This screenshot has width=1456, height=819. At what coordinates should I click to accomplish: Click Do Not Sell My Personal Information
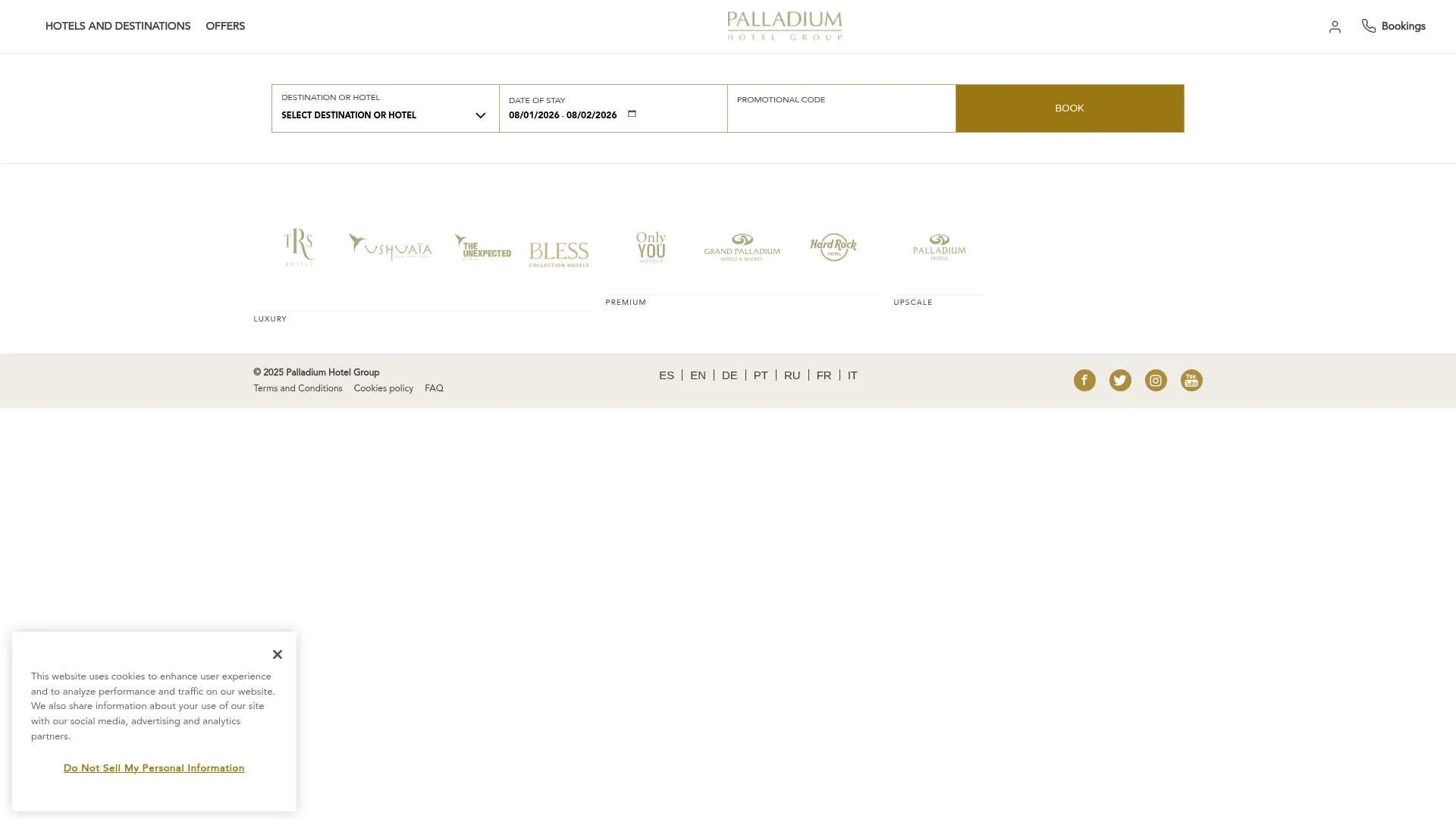click(x=154, y=768)
